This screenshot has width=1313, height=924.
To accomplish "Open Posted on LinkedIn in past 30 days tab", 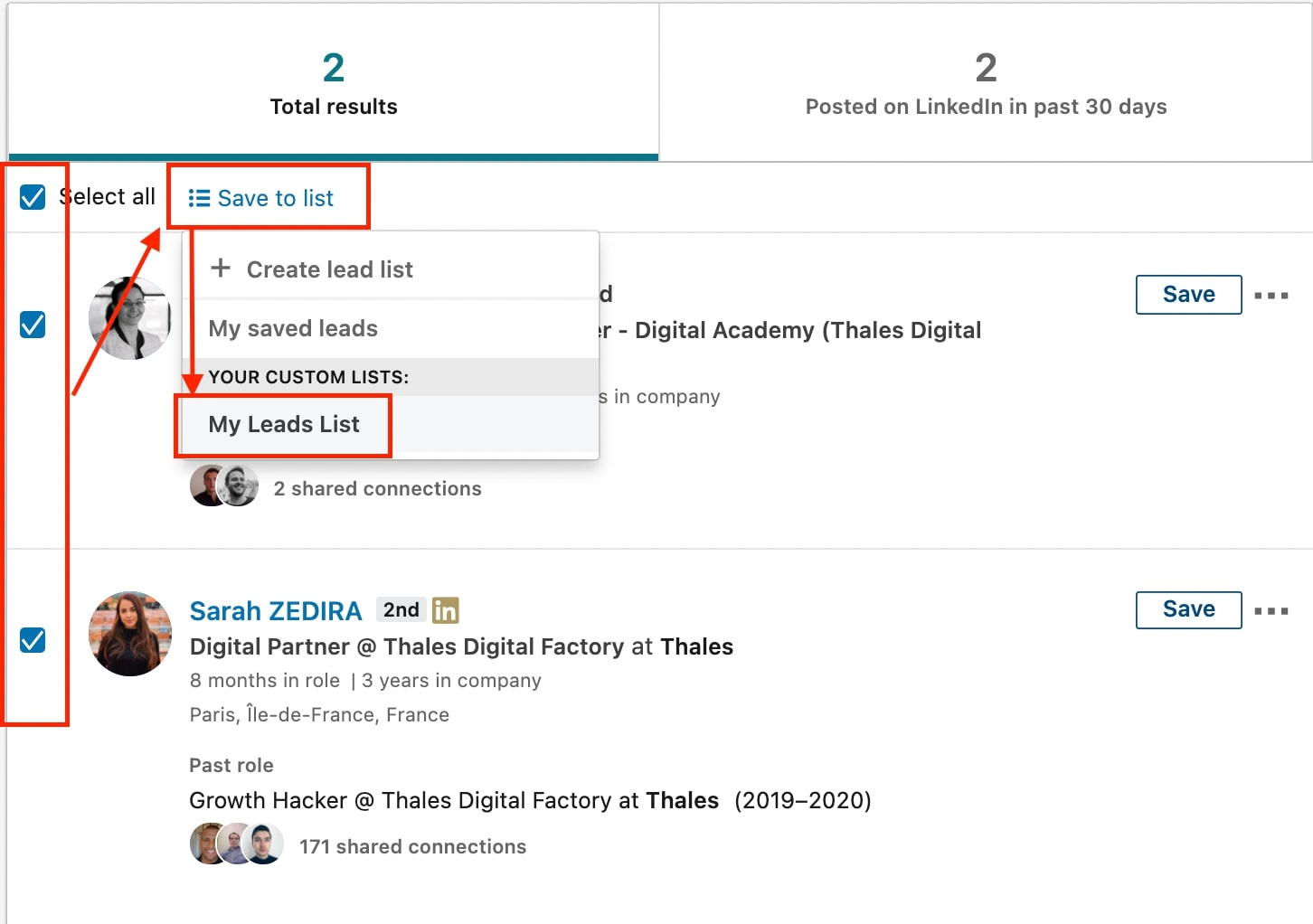I will (986, 83).
